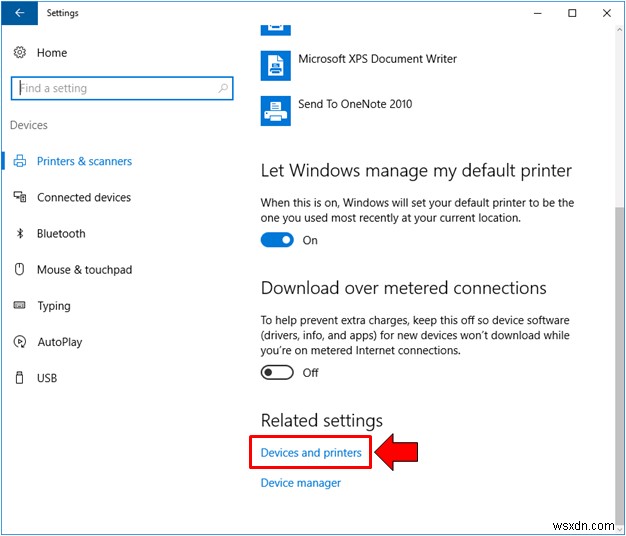Viewport: 626px width, 536px height.
Task: Click the Bluetooth icon in sidebar
Action: pos(19,234)
